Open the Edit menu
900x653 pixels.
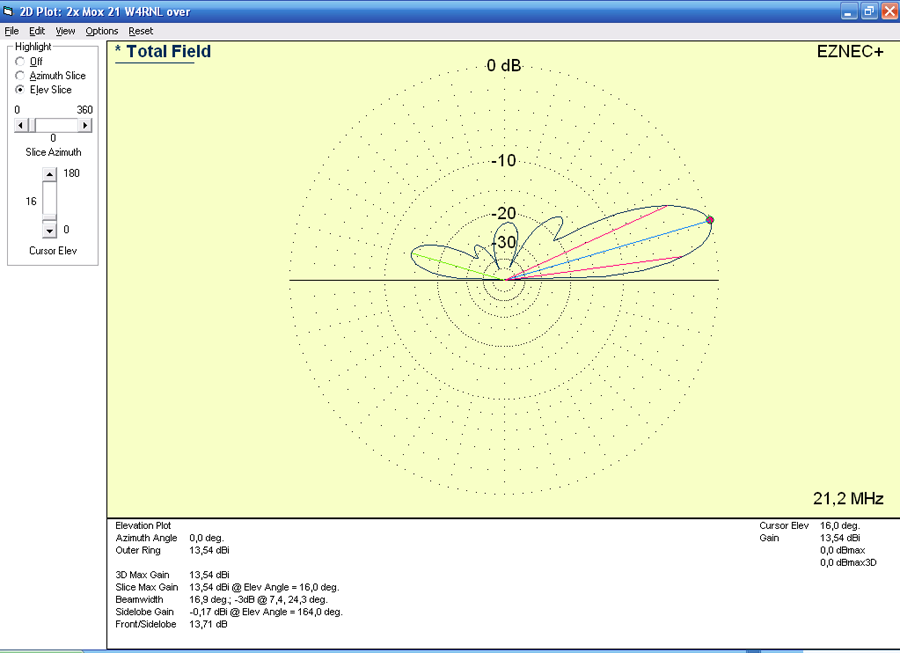click(x=37, y=31)
